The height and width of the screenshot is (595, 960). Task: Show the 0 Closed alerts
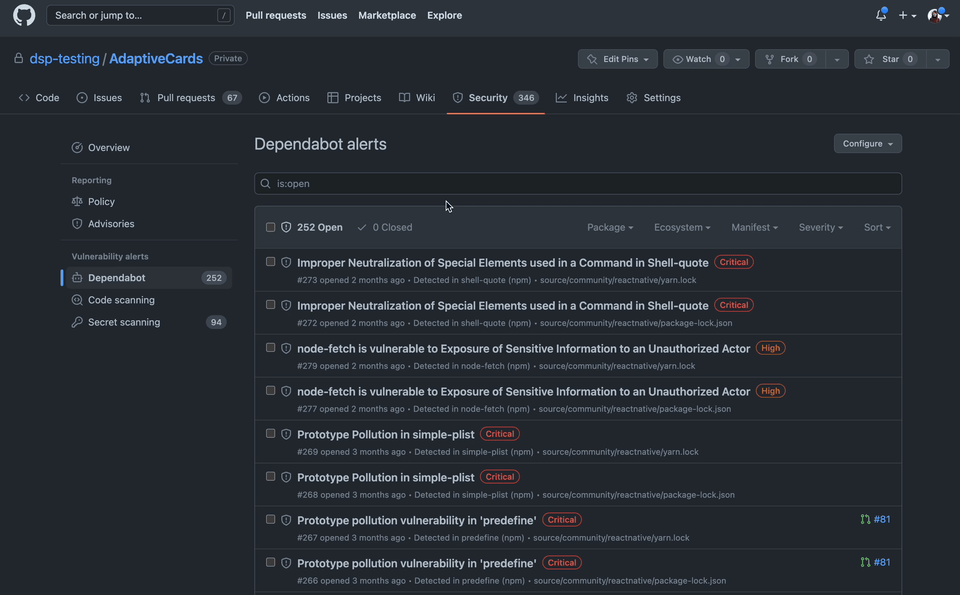tap(385, 227)
